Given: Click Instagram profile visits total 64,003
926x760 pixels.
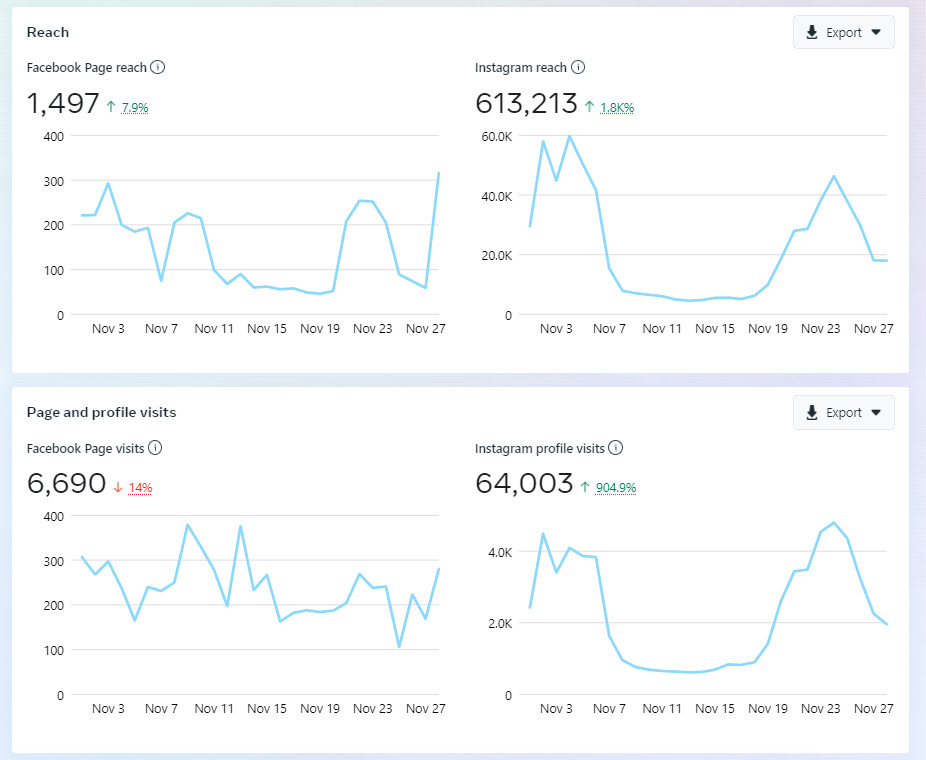Looking at the screenshot, I should (x=524, y=484).
